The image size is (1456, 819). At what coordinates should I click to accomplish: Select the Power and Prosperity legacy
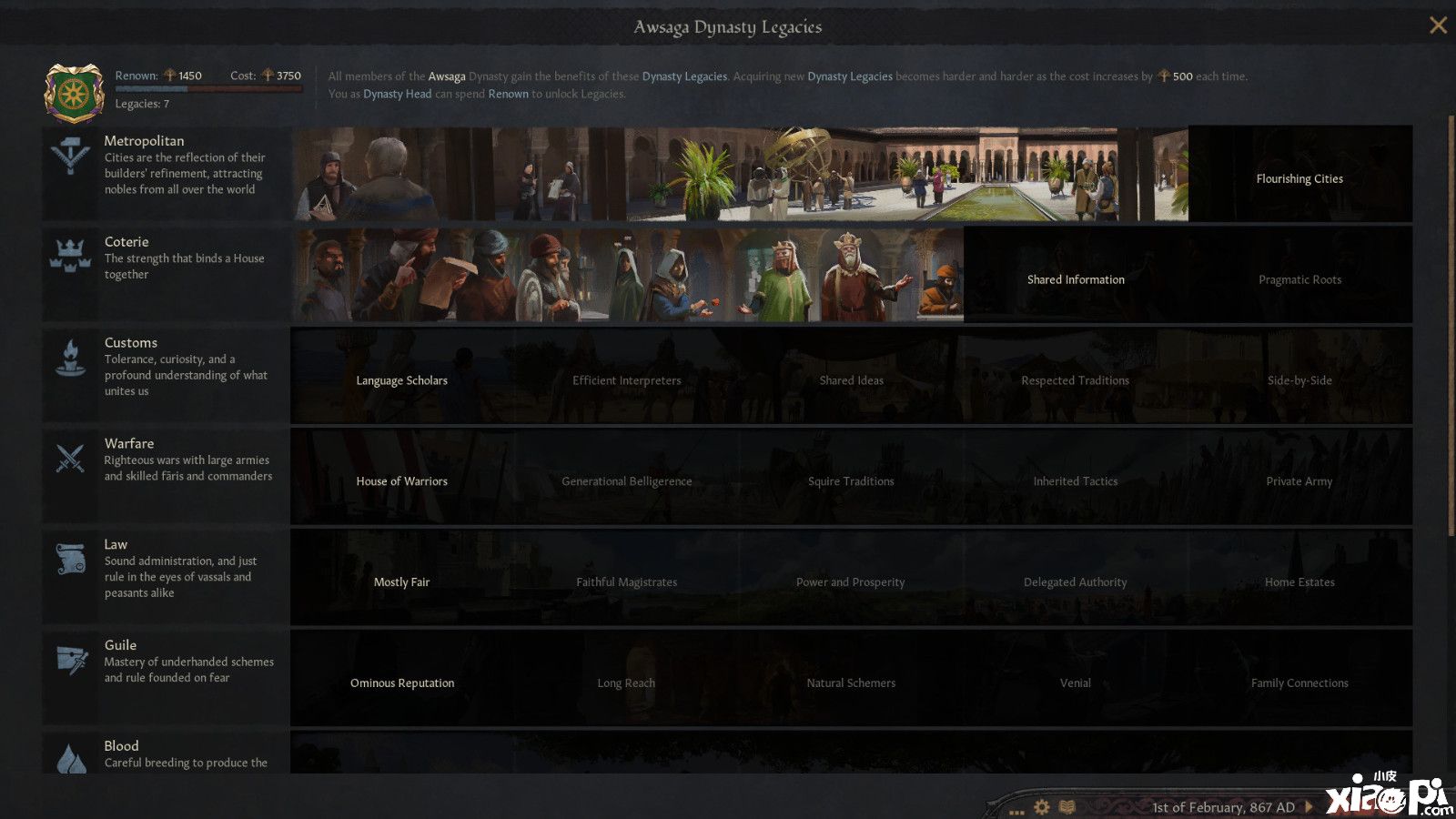pos(851,578)
